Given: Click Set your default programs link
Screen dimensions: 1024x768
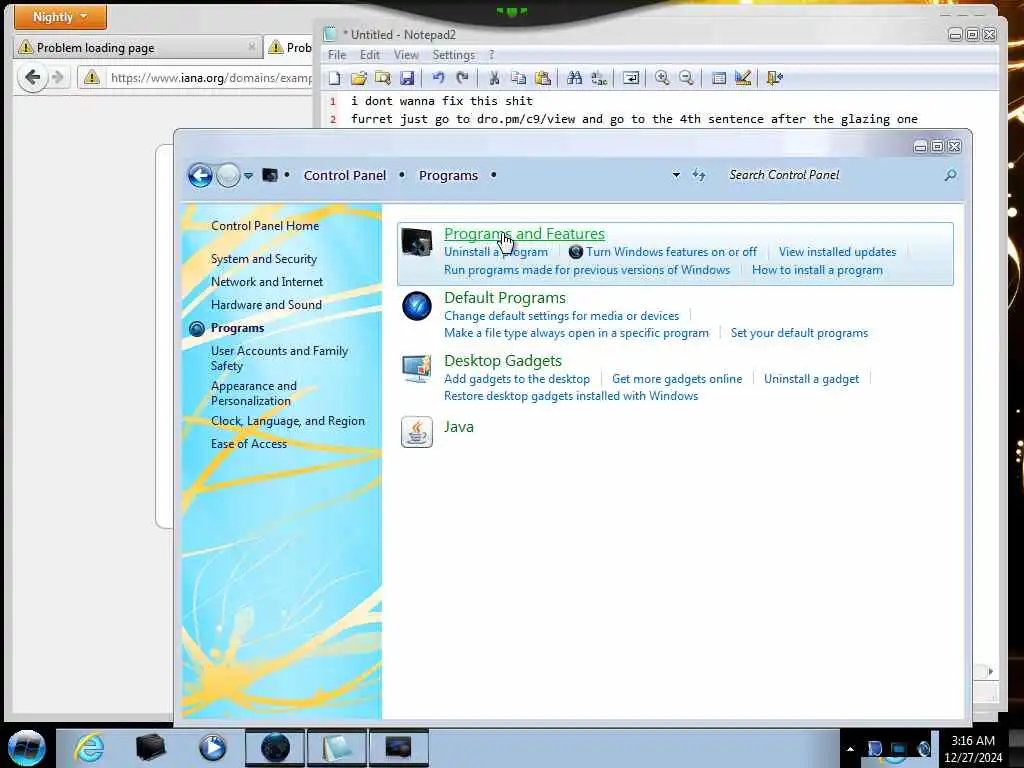Looking at the screenshot, I should coord(799,333).
